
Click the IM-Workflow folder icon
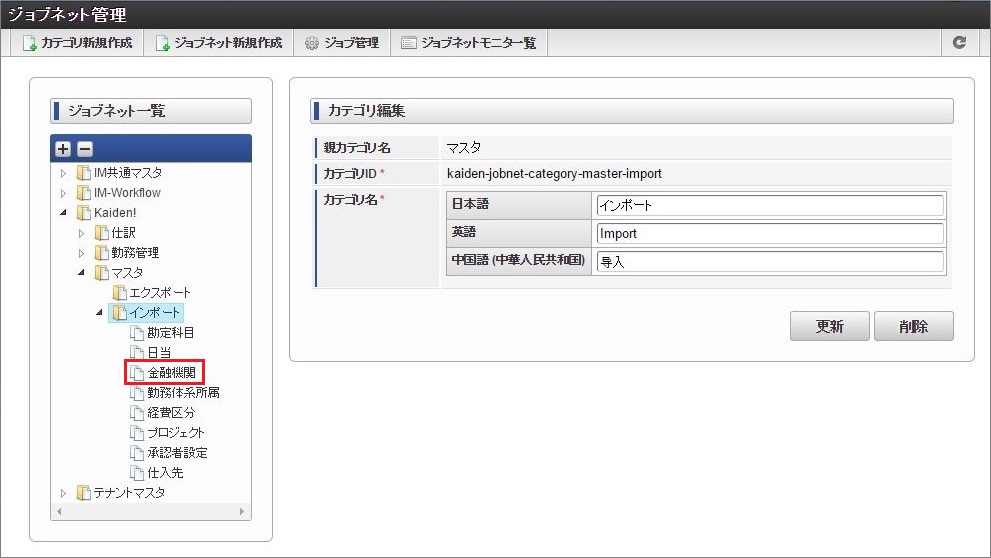click(83, 192)
